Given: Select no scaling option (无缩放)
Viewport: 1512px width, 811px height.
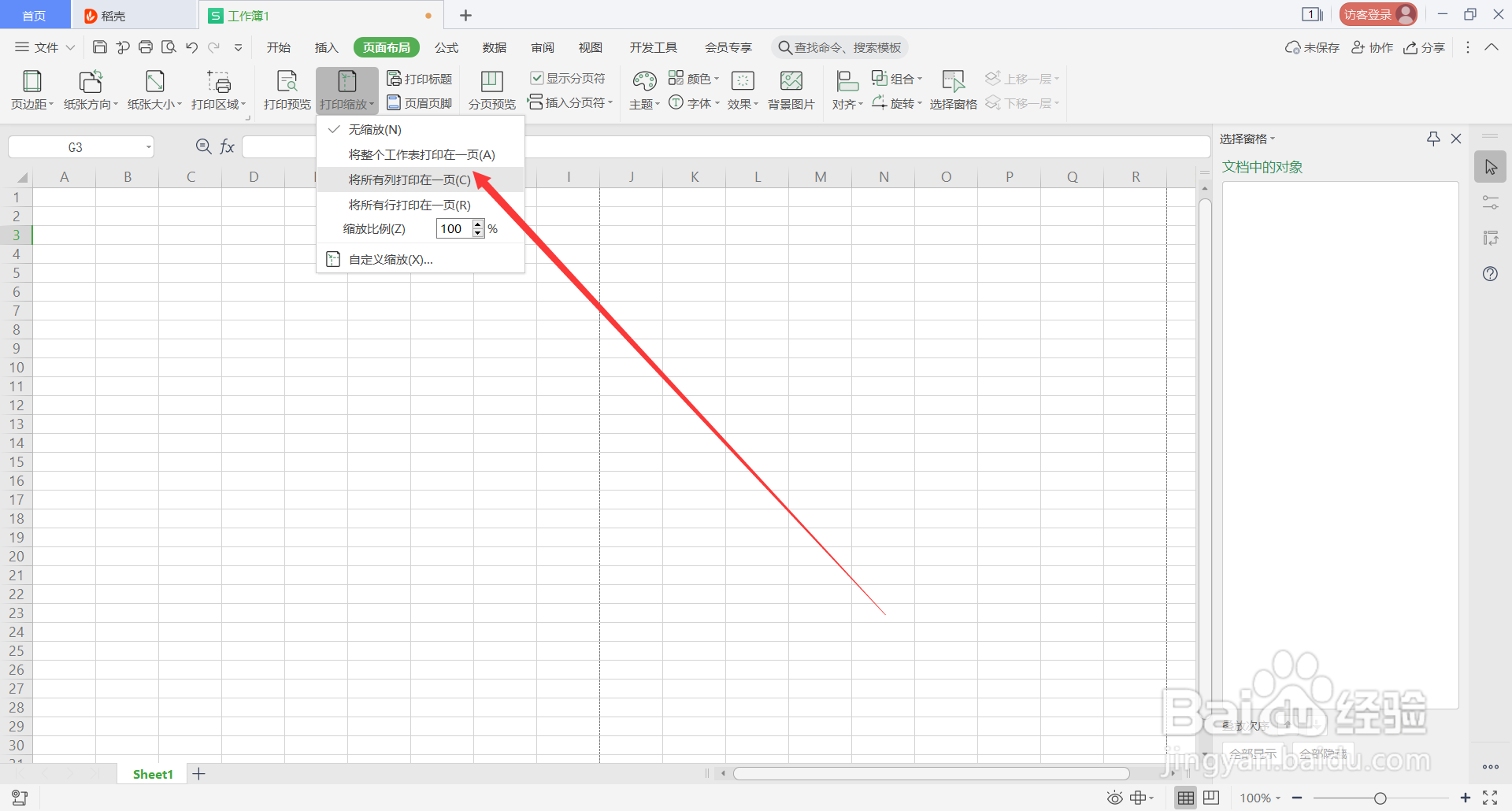Looking at the screenshot, I should coord(421,129).
